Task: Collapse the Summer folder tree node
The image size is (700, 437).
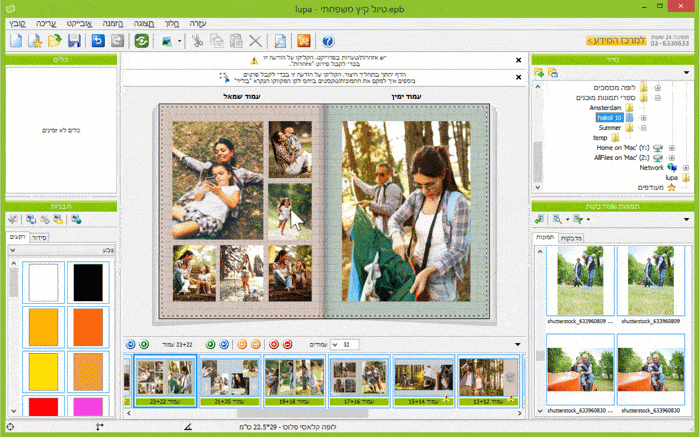Action: click(x=643, y=128)
